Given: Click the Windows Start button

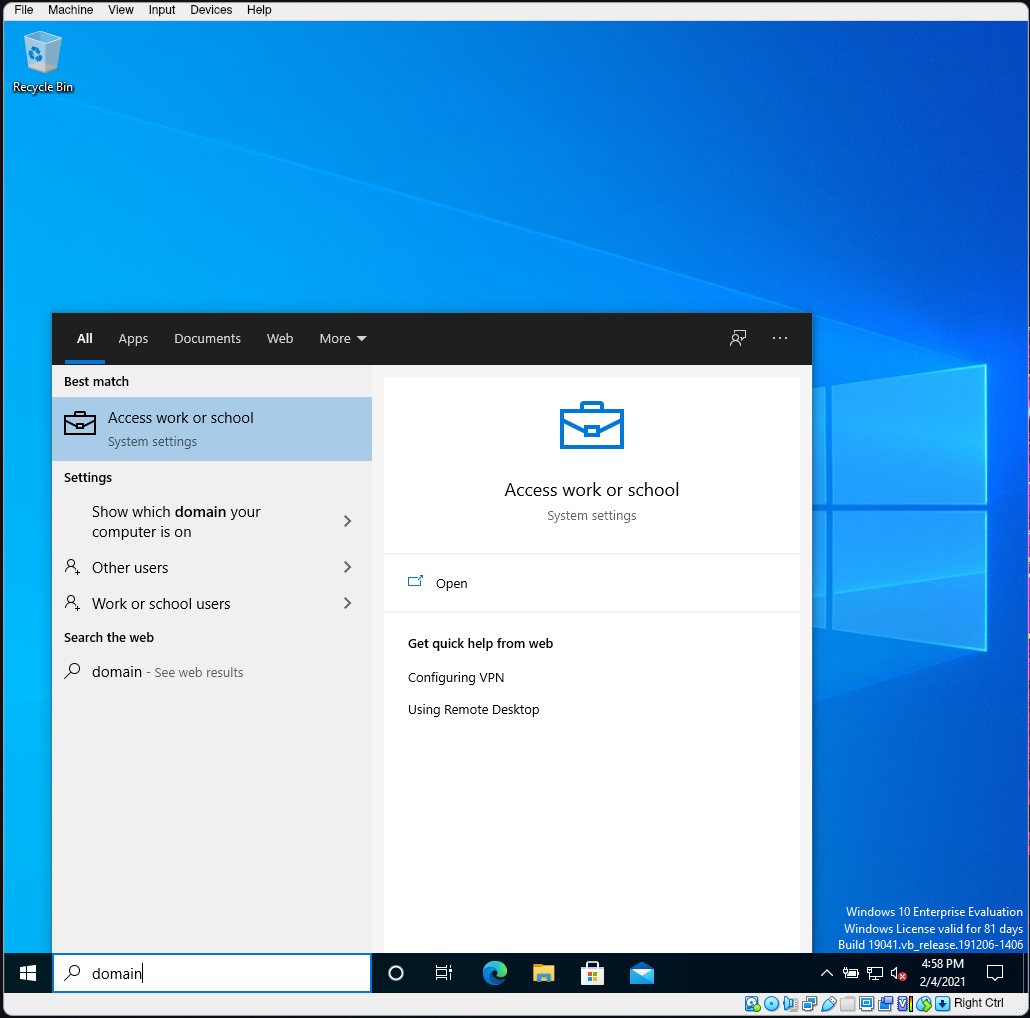Looking at the screenshot, I should tap(28, 973).
